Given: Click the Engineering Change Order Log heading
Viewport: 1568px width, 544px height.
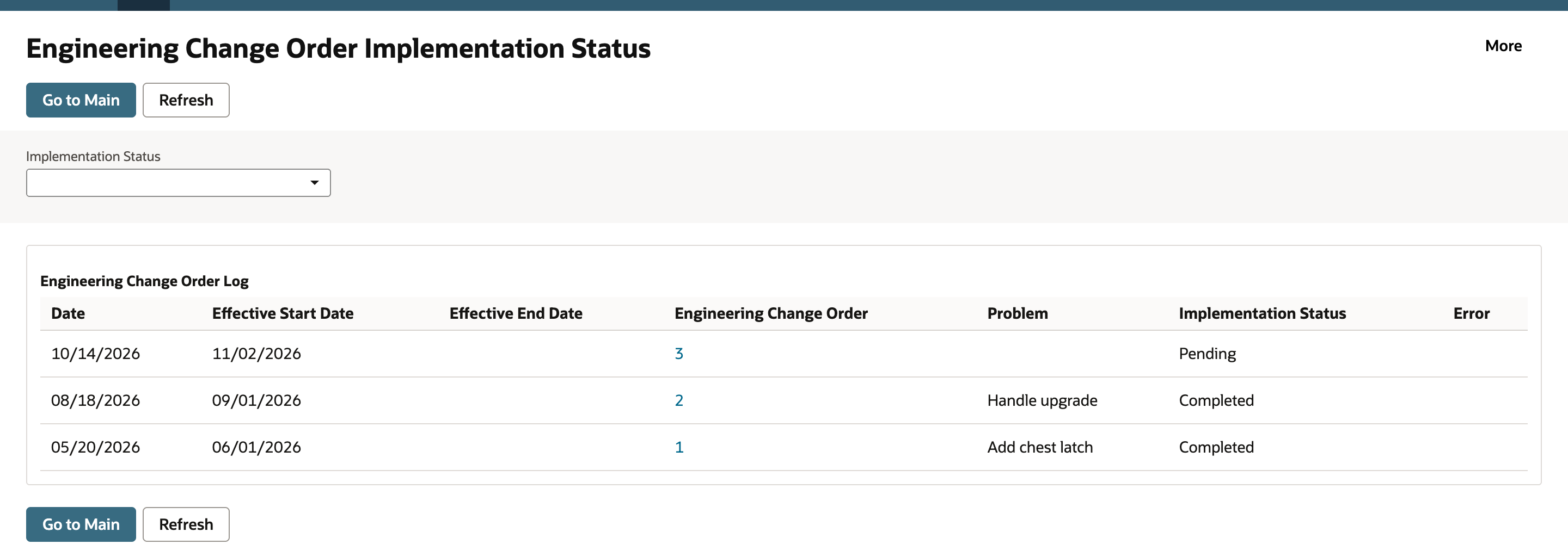Looking at the screenshot, I should point(144,281).
